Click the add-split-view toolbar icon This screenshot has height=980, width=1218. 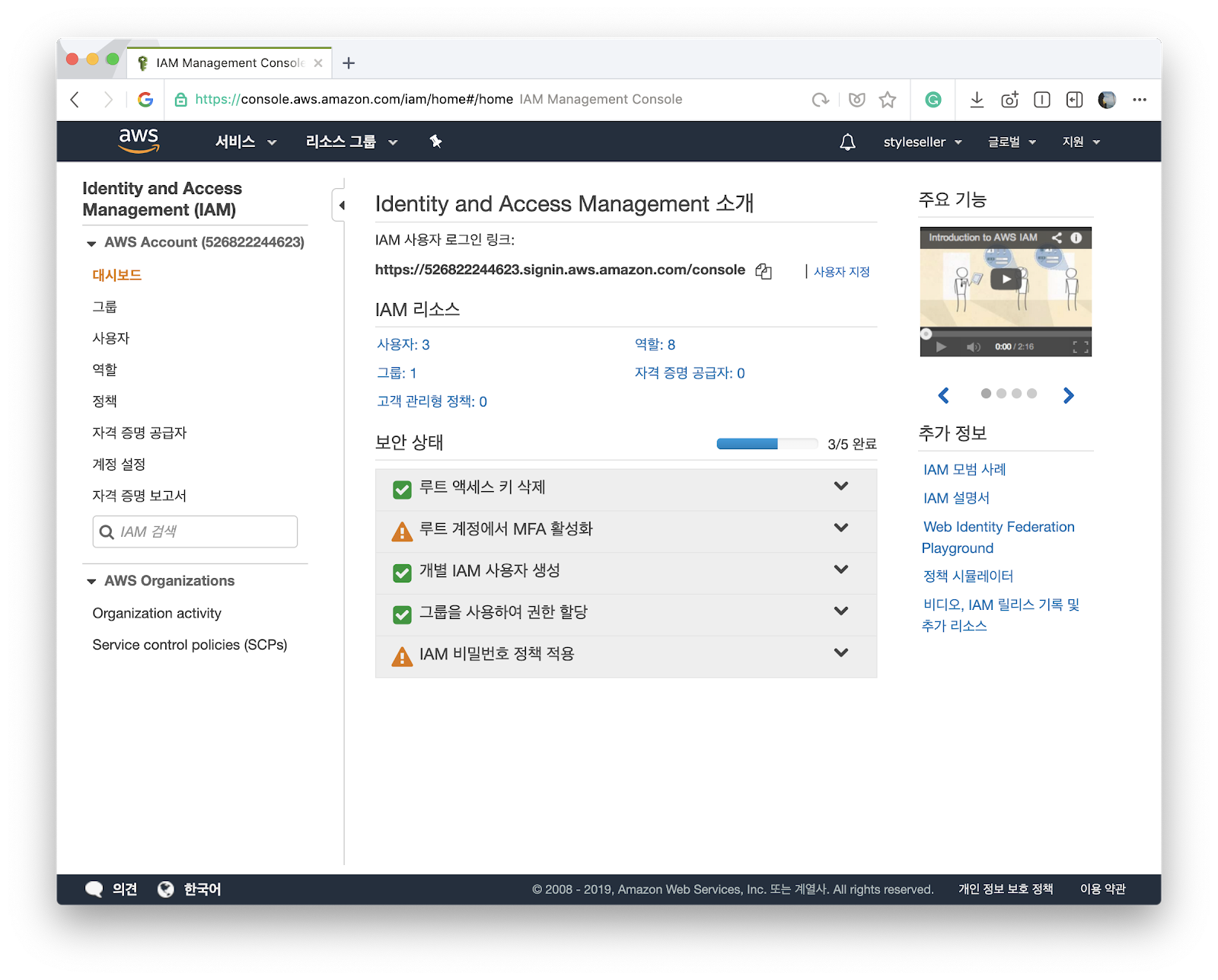point(1074,100)
